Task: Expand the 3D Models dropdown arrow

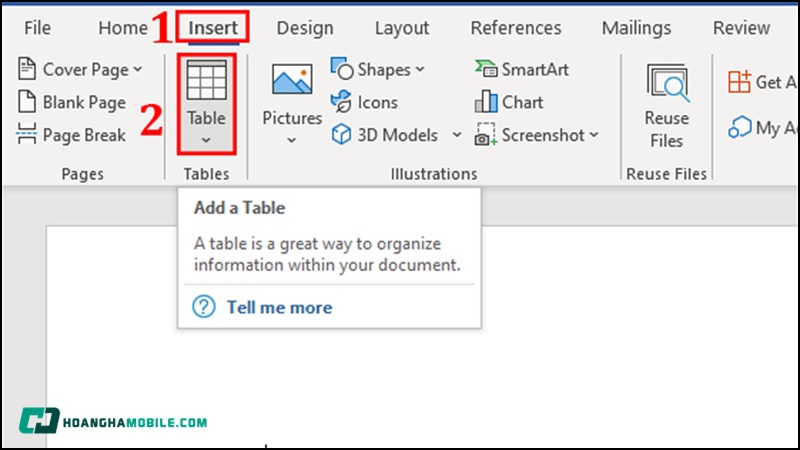Action: (457, 135)
